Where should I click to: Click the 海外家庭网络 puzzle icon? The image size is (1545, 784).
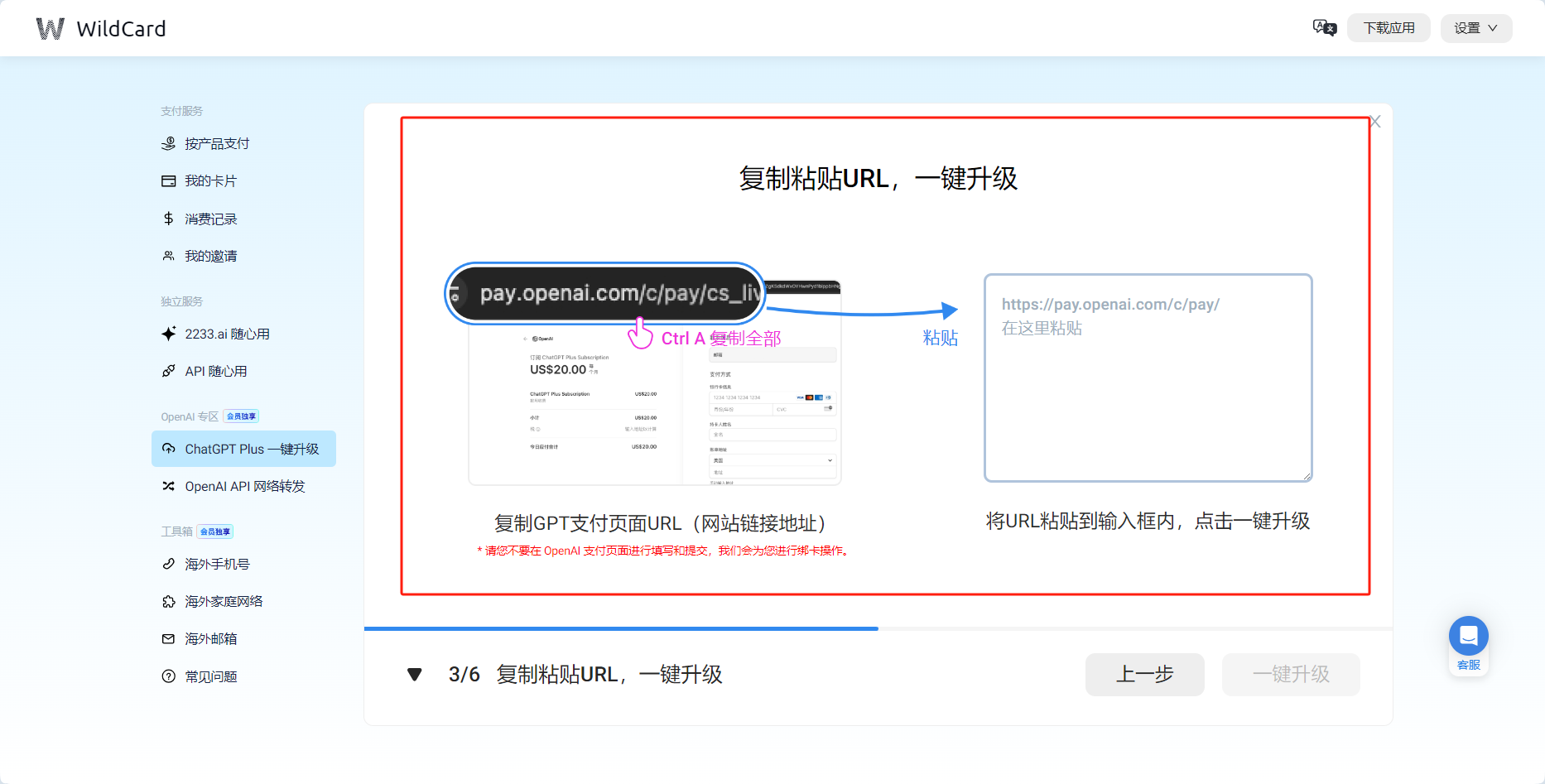[x=169, y=601]
